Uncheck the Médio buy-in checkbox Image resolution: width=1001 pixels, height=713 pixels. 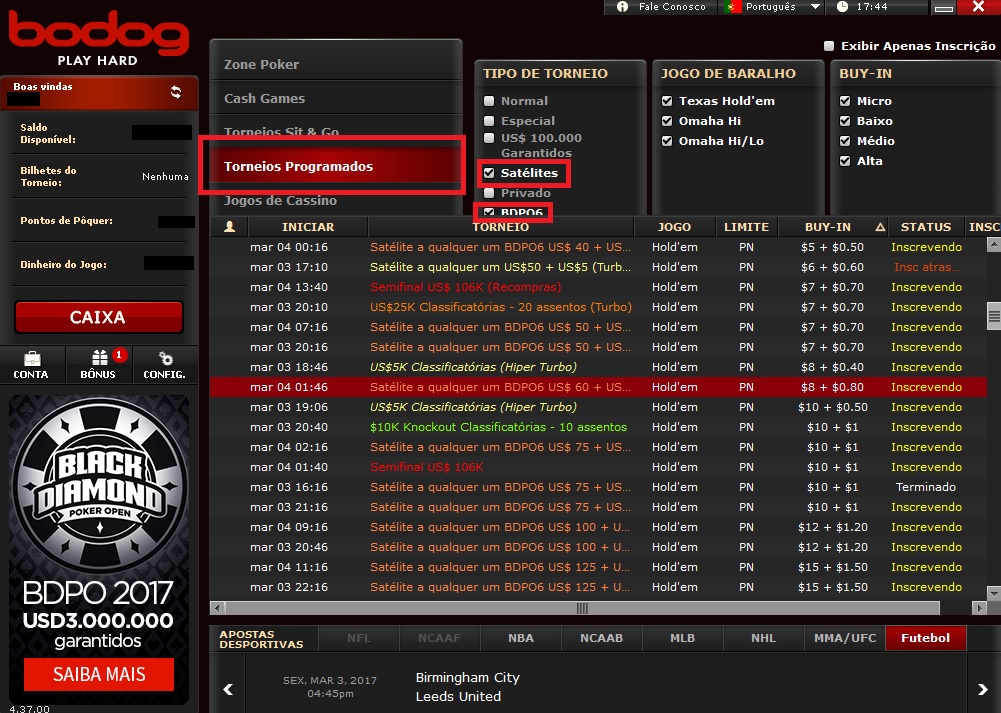coord(845,141)
